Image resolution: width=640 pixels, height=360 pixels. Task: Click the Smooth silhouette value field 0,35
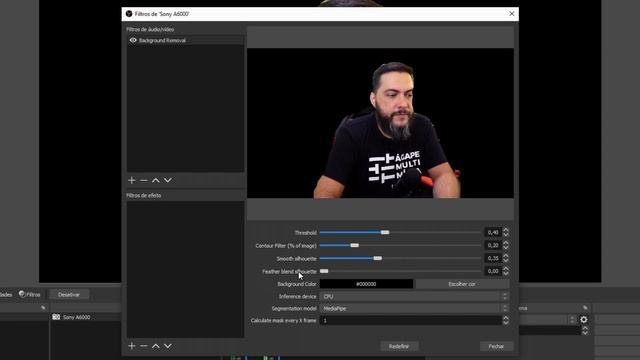click(493, 258)
